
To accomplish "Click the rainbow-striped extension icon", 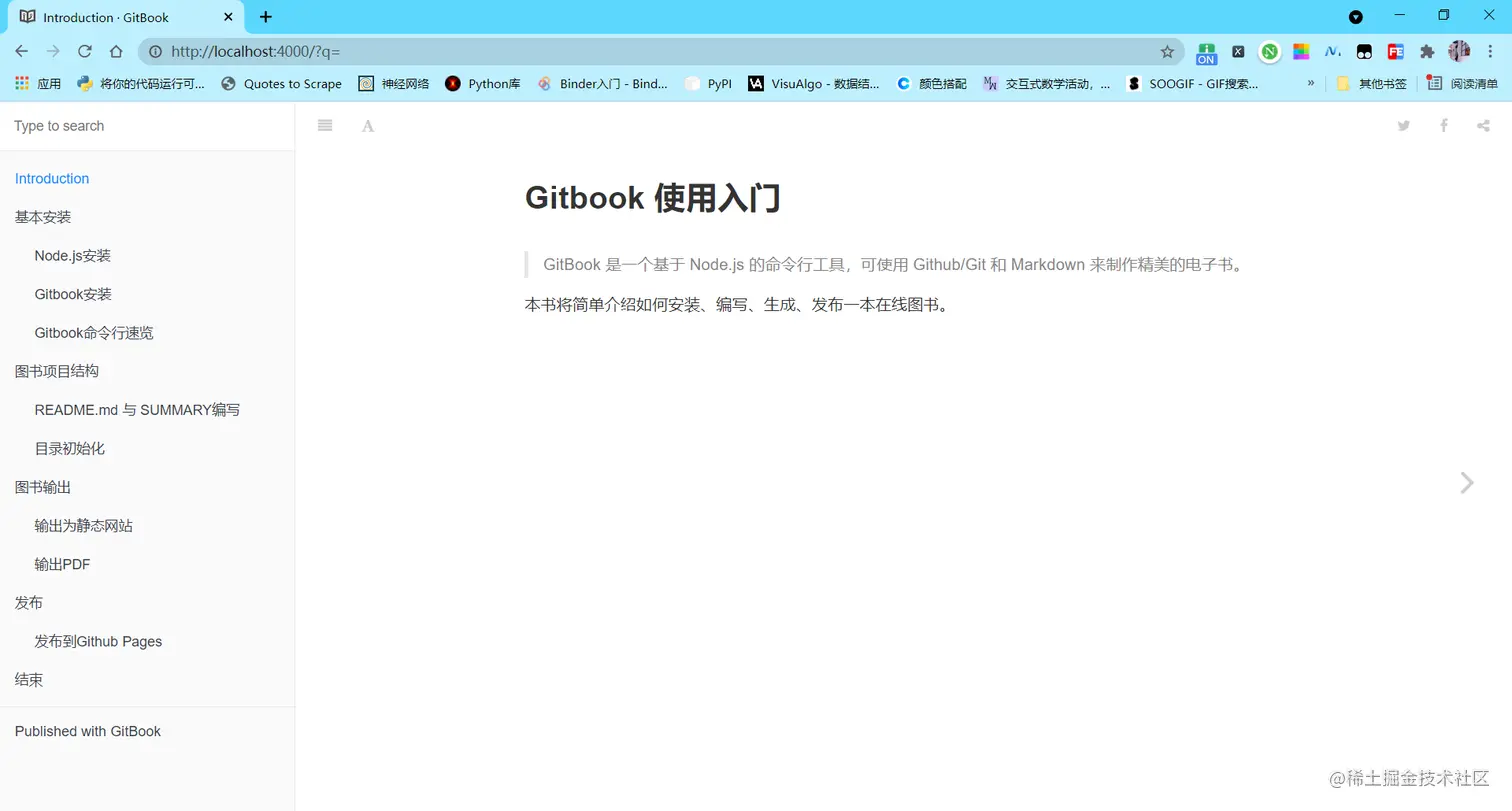I will pos(1301,51).
